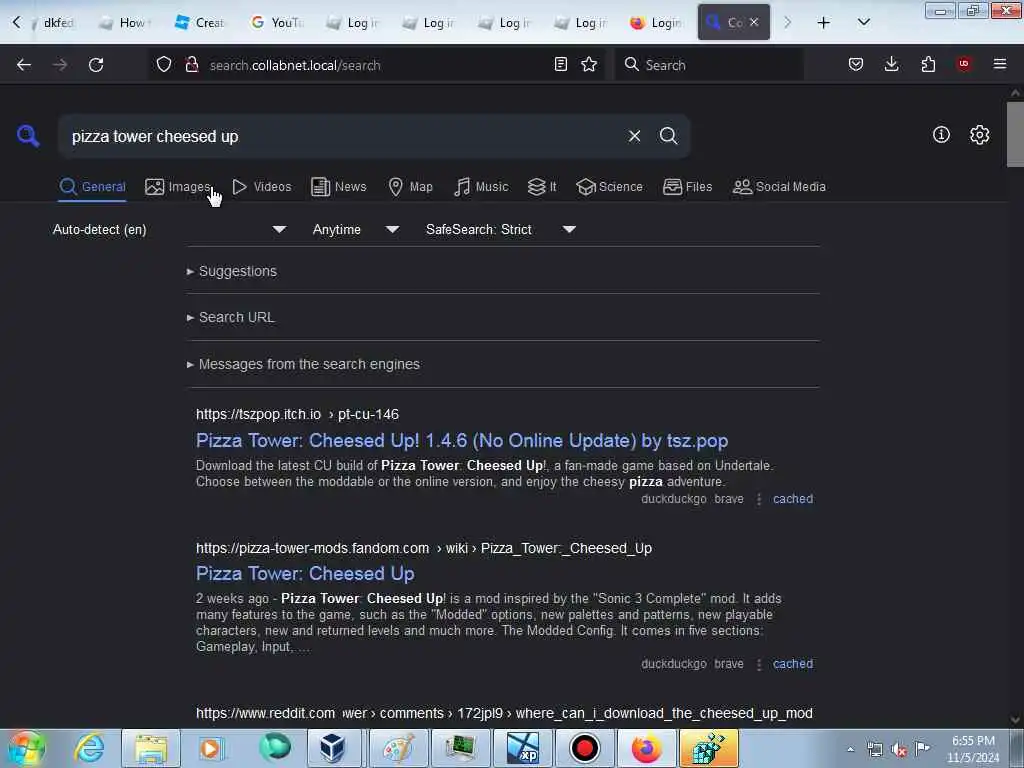This screenshot has width=1024, height=768.
Task: Open the about info icon
Action: tap(941, 135)
